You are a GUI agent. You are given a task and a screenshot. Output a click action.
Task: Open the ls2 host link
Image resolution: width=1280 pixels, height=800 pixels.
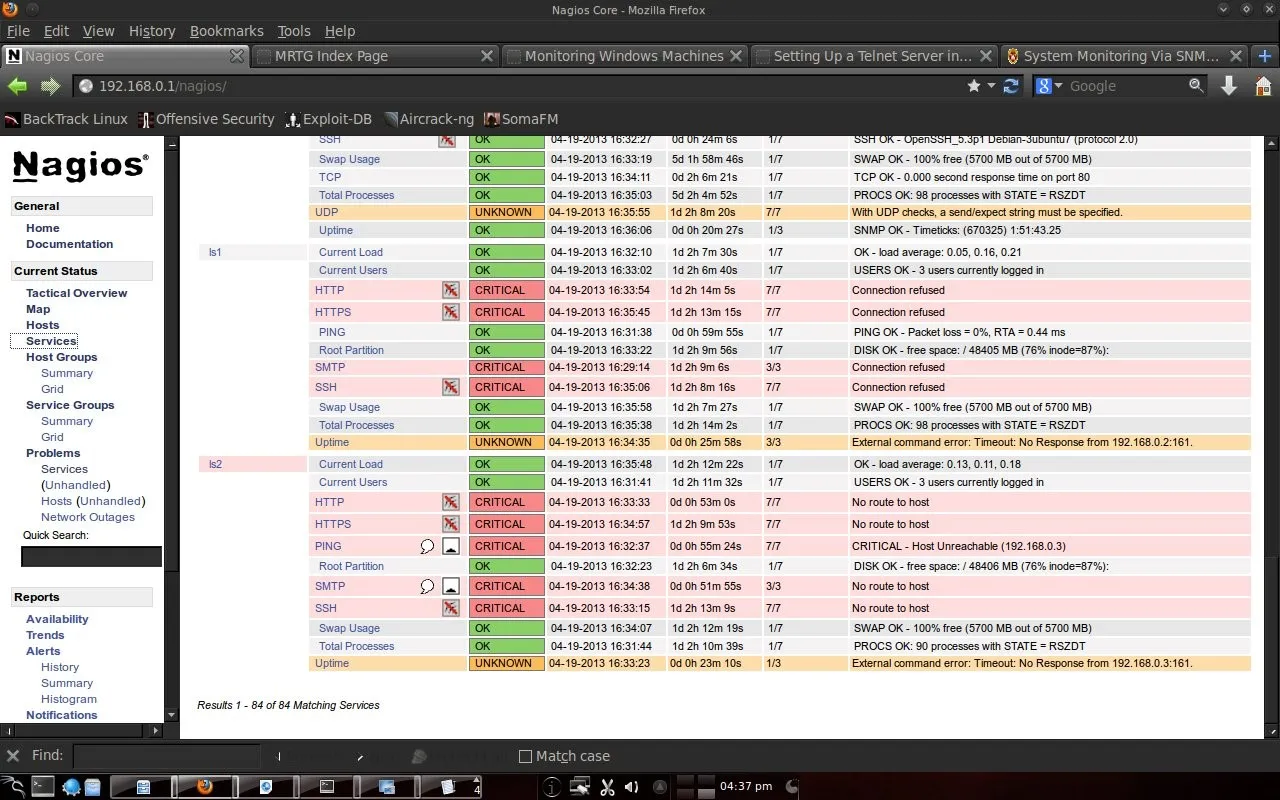pyautogui.click(x=215, y=464)
